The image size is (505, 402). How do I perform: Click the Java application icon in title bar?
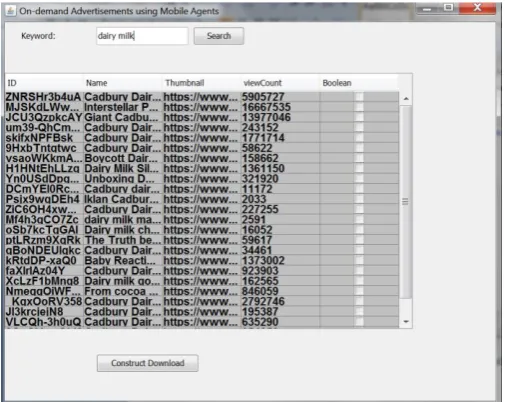point(10,11)
